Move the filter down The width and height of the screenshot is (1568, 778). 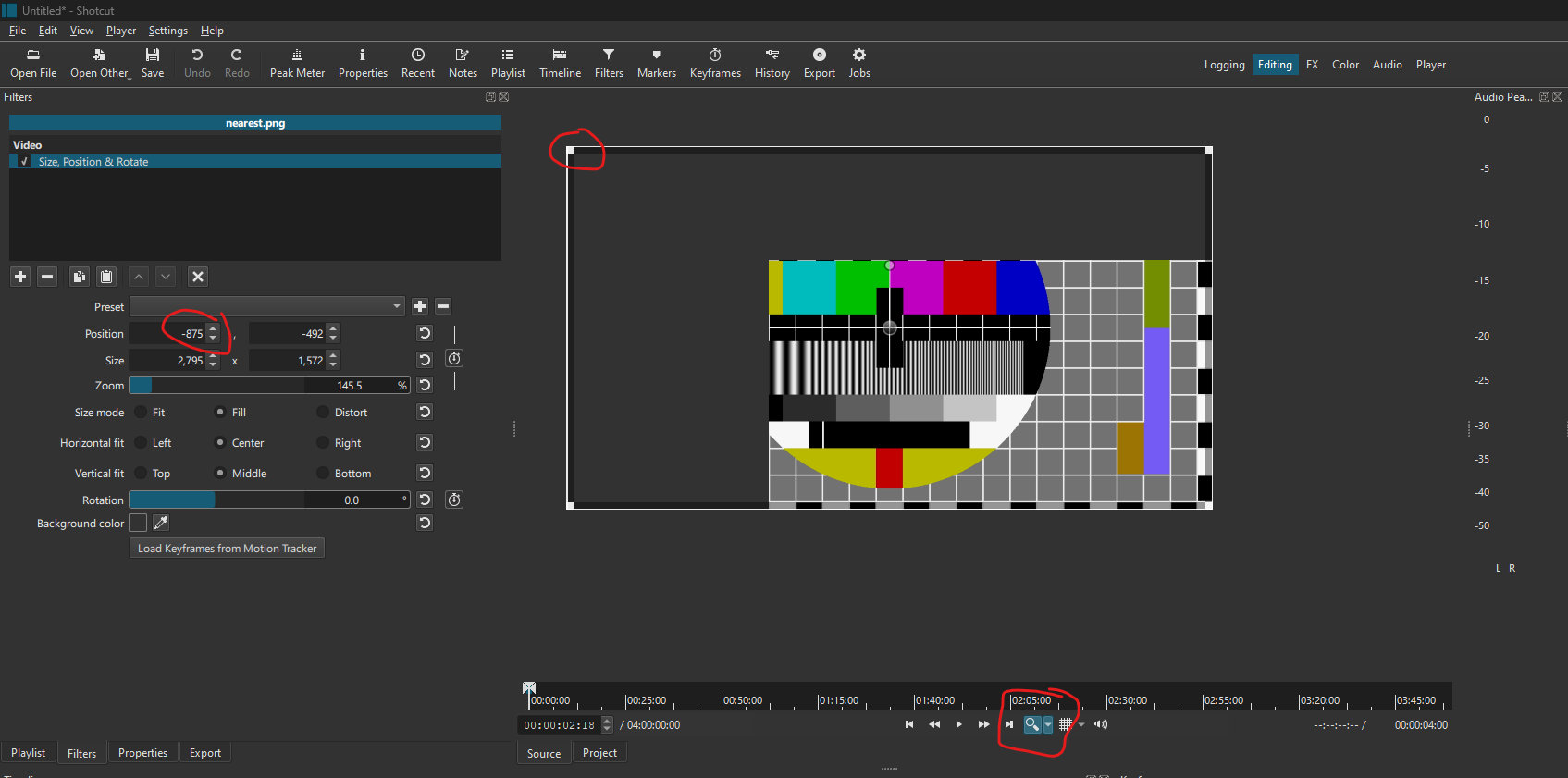coord(166,277)
